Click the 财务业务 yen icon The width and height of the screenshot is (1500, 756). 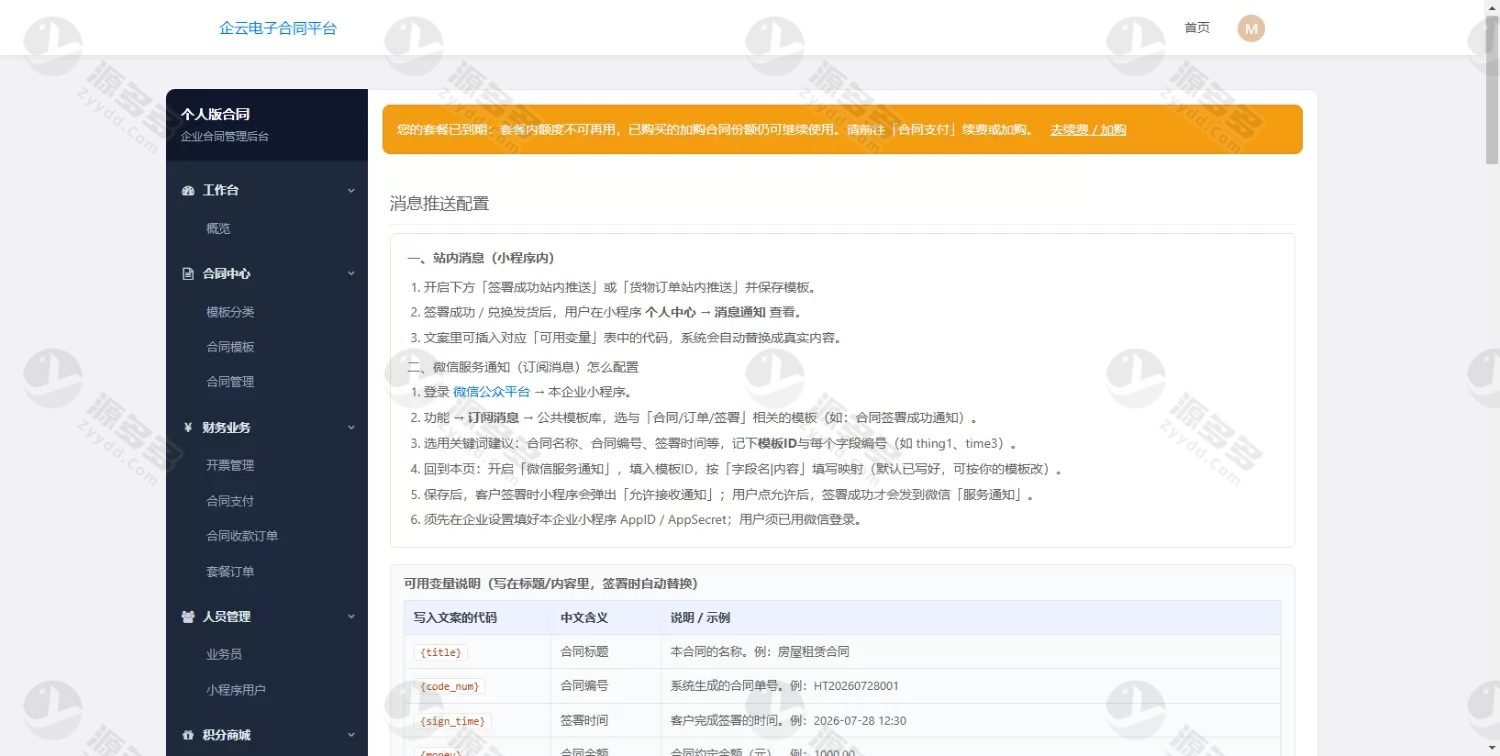coord(188,427)
